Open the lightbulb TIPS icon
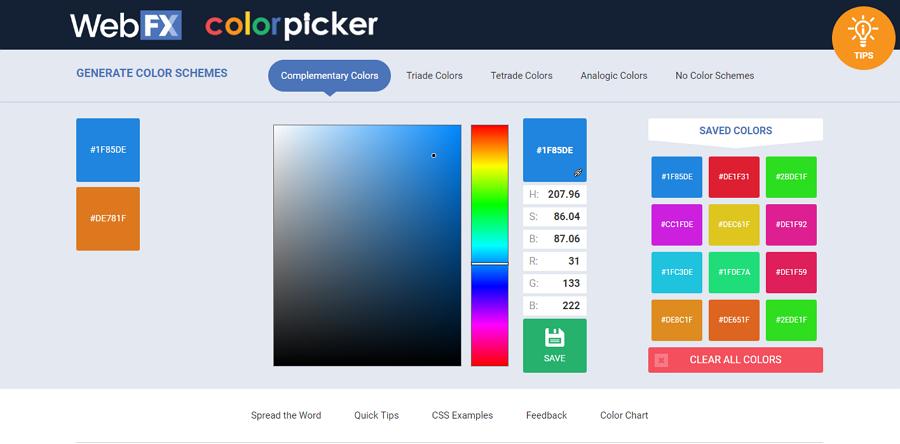Screen dimensions: 900x444 tap(863, 38)
